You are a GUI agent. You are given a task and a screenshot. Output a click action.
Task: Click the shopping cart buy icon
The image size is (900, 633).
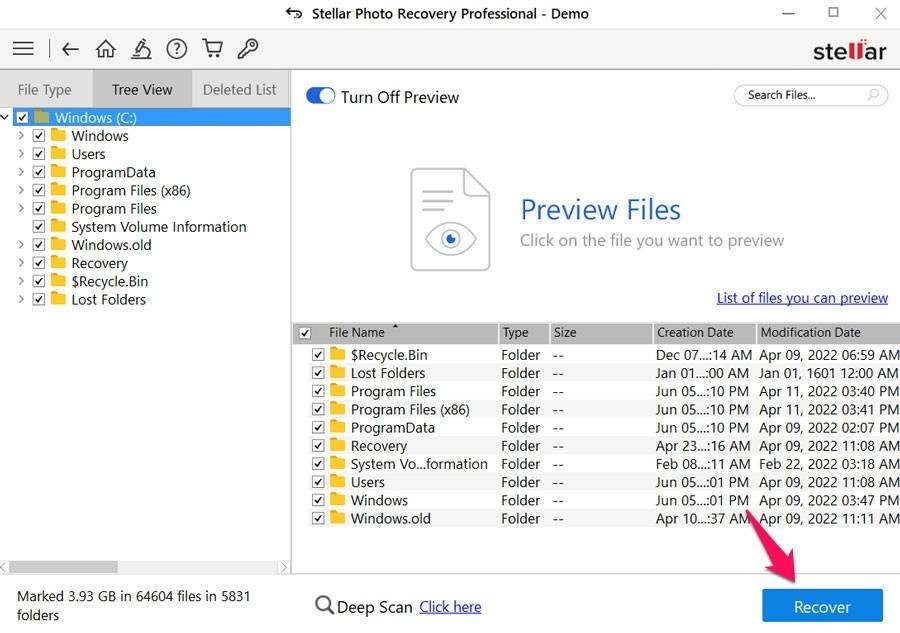click(212, 48)
